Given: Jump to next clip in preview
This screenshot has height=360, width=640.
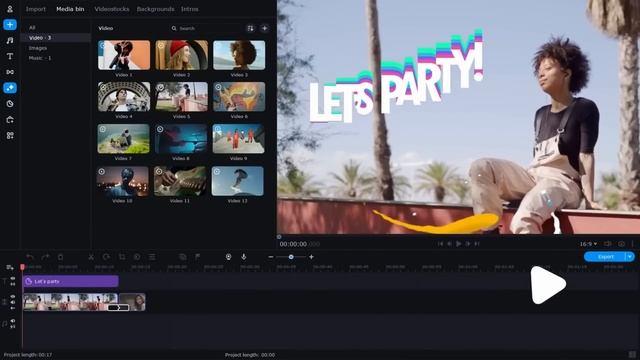Looking at the screenshot, I should pyautogui.click(x=477, y=244).
